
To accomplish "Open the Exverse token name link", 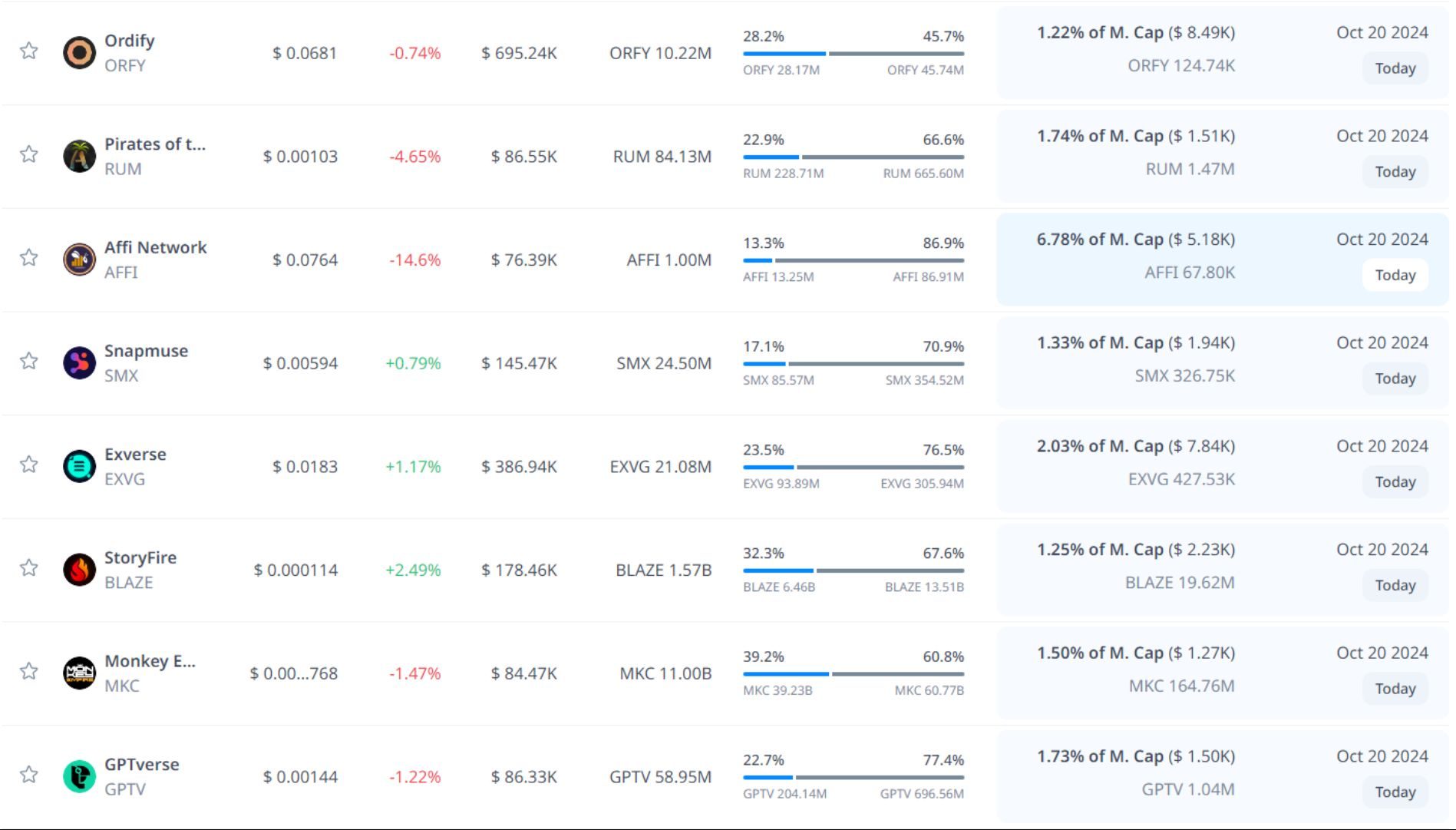I will click(135, 455).
